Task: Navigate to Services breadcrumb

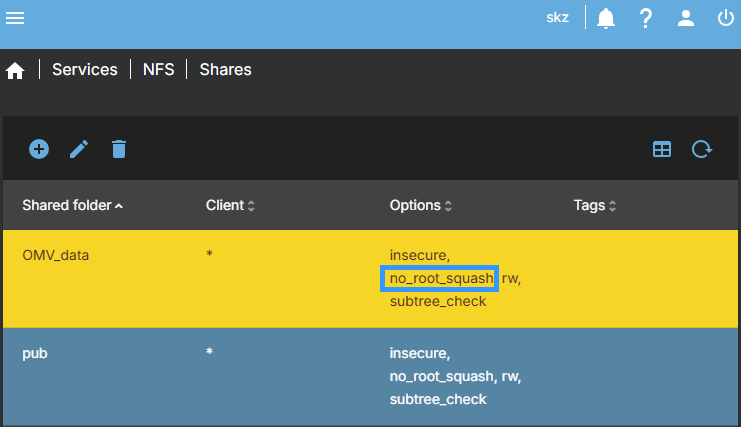Action: click(x=85, y=70)
